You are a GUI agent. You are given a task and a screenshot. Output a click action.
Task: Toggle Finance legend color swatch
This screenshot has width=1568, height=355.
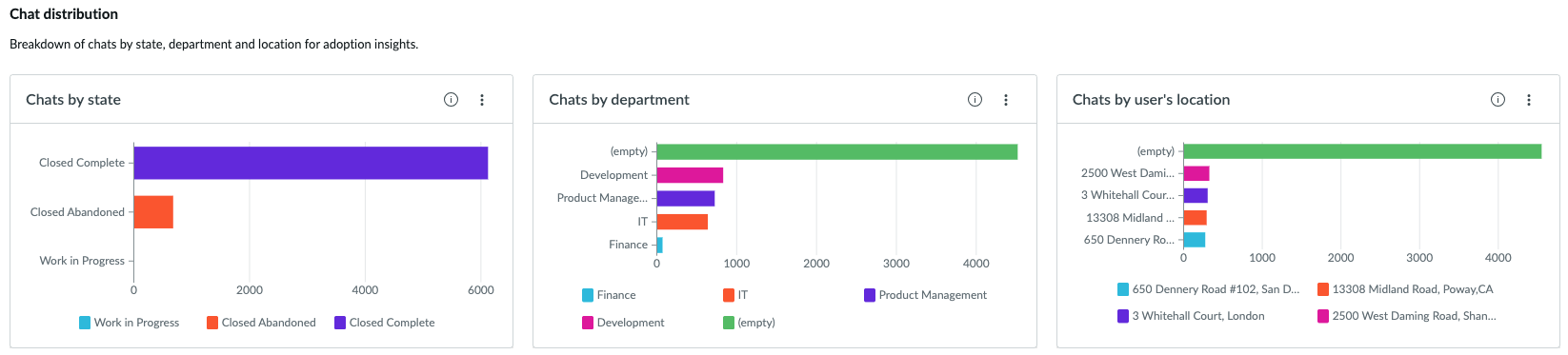point(588,295)
